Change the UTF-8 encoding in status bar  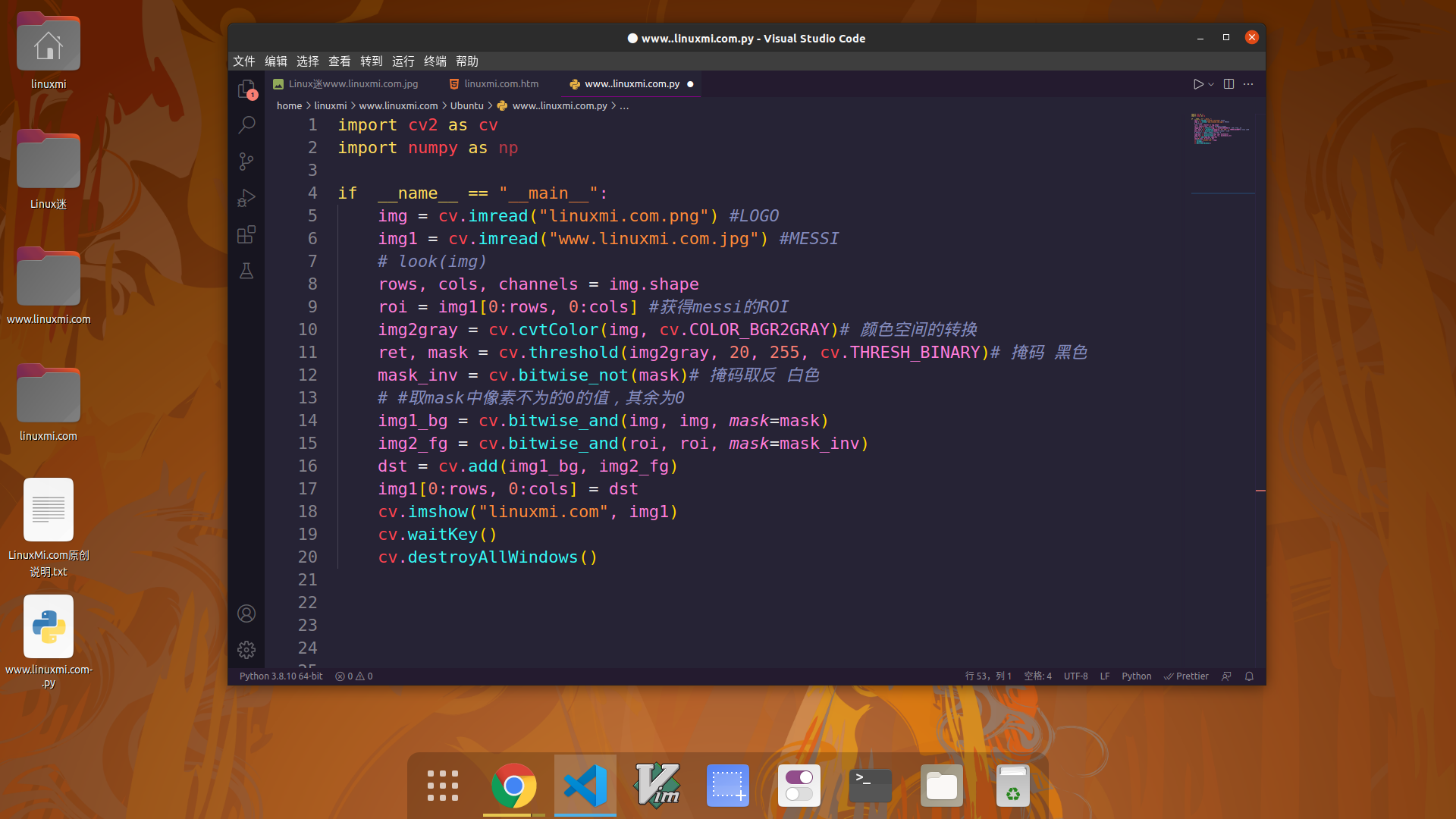click(x=1075, y=676)
